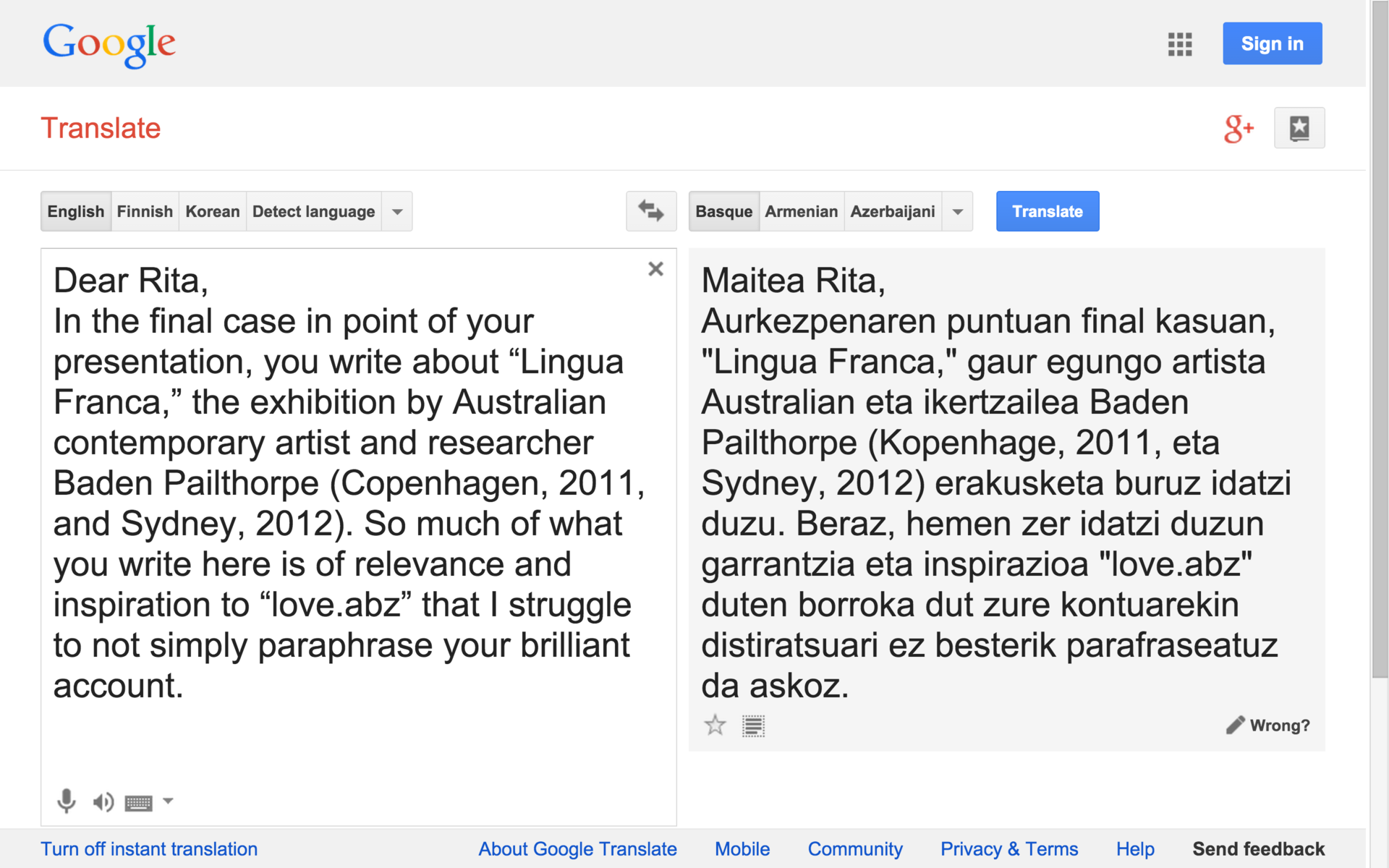Select Finnish as source language
1389x868 pixels.
(145, 211)
